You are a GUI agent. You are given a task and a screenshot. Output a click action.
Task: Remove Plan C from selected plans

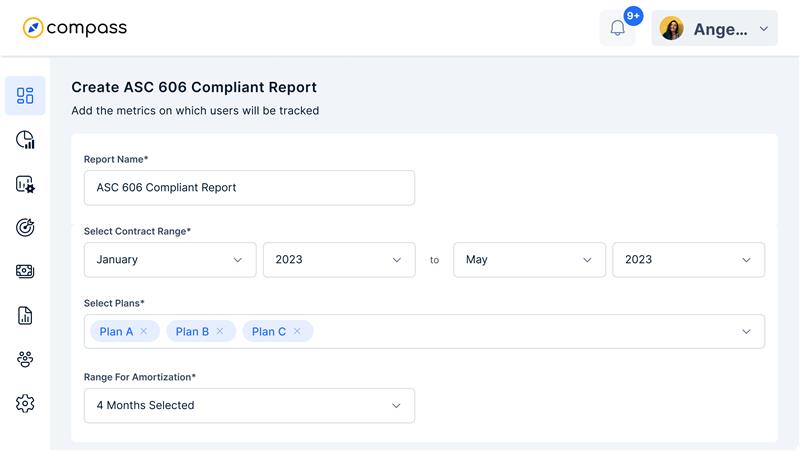[x=297, y=331]
